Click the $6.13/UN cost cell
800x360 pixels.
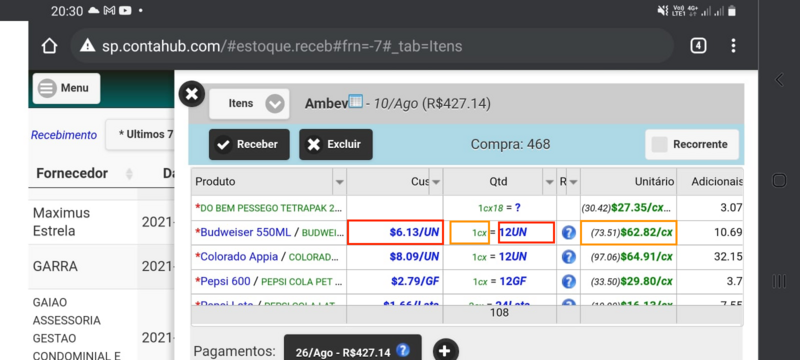[395, 233]
